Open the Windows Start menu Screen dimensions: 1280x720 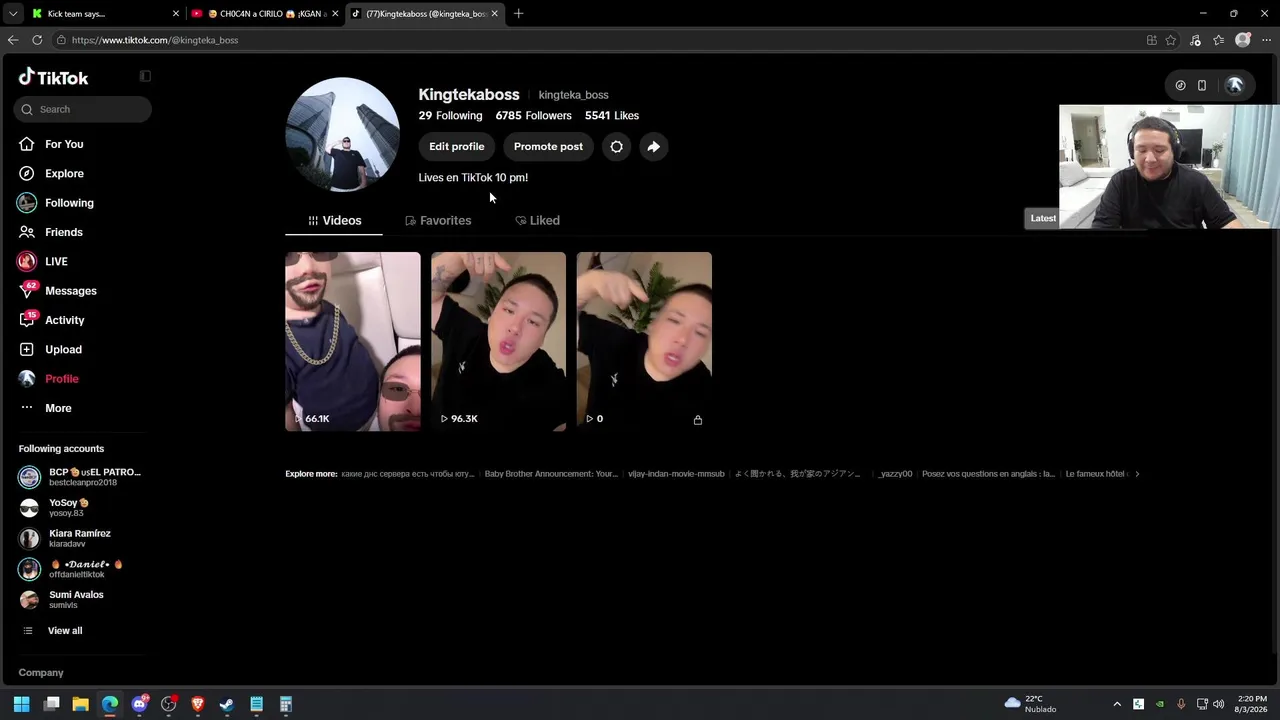point(22,704)
